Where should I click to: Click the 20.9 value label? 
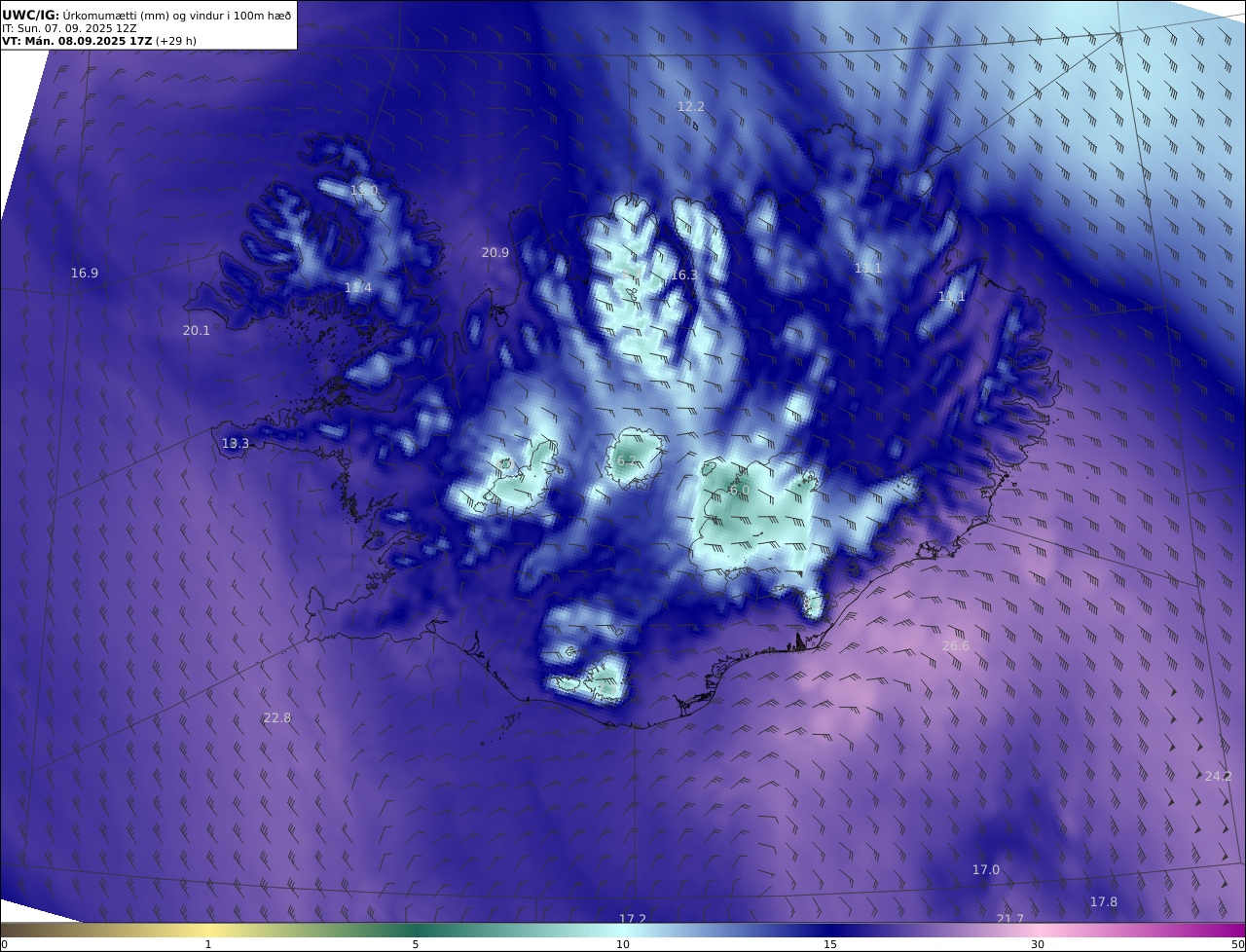click(495, 253)
